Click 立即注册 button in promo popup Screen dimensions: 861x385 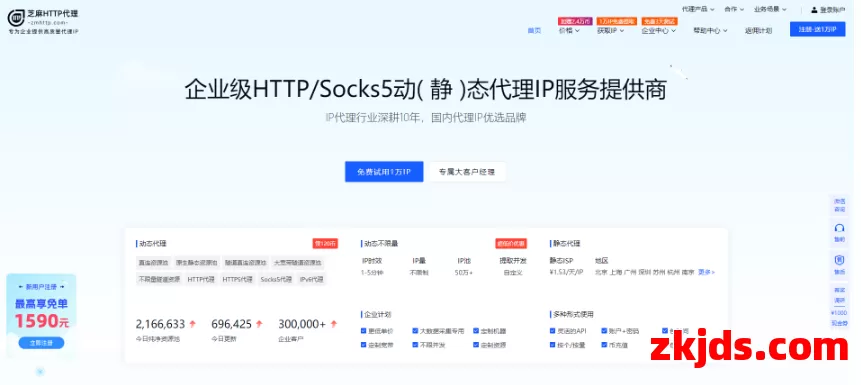coord(41,343)
